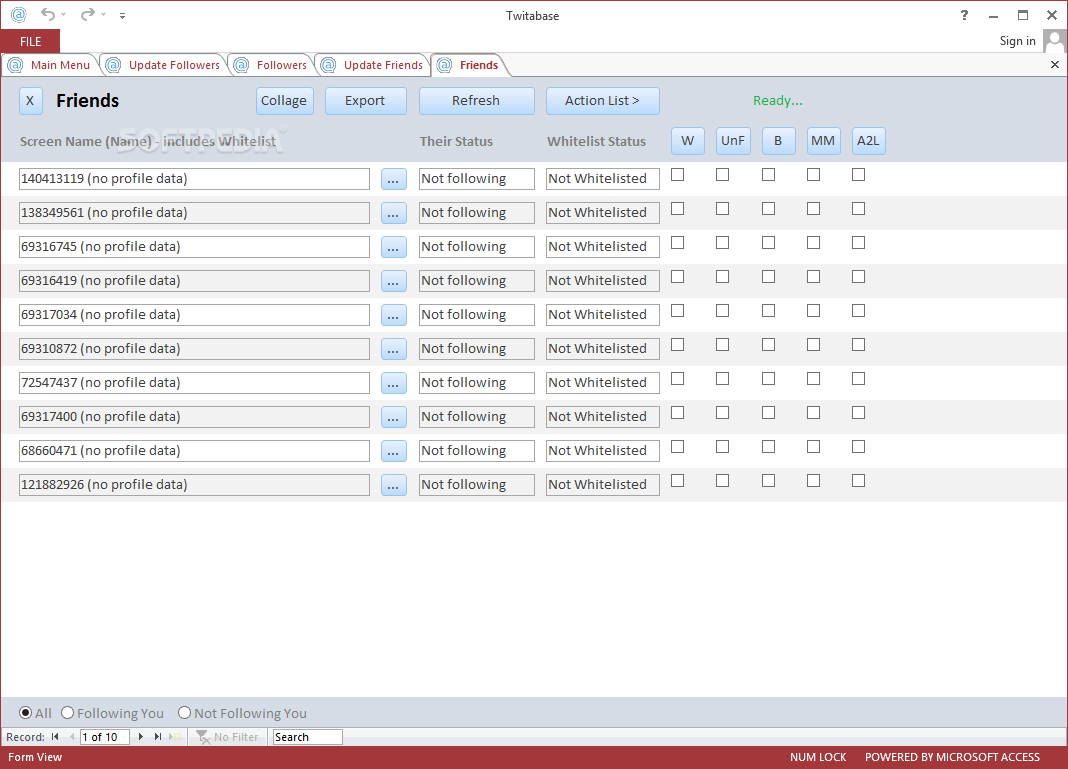The height and width of the screenshot is (769, 1068).
Task: Click the user account avatar icon
Action: coord(1054,41)
